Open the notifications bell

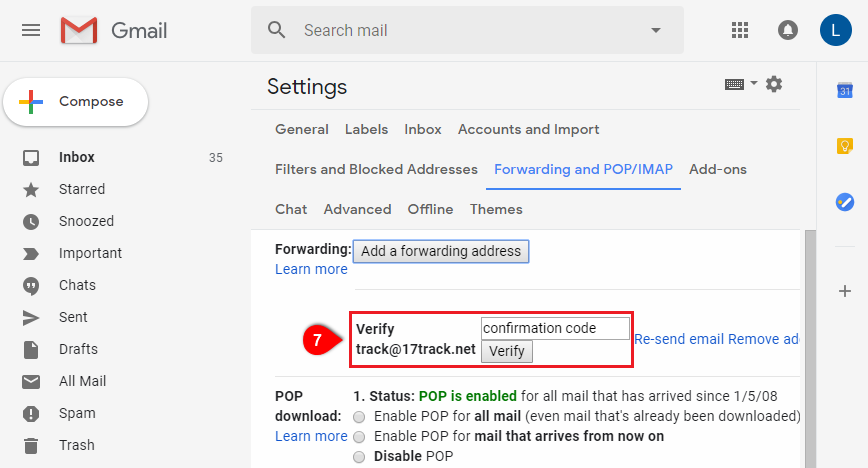coord(788,30)
